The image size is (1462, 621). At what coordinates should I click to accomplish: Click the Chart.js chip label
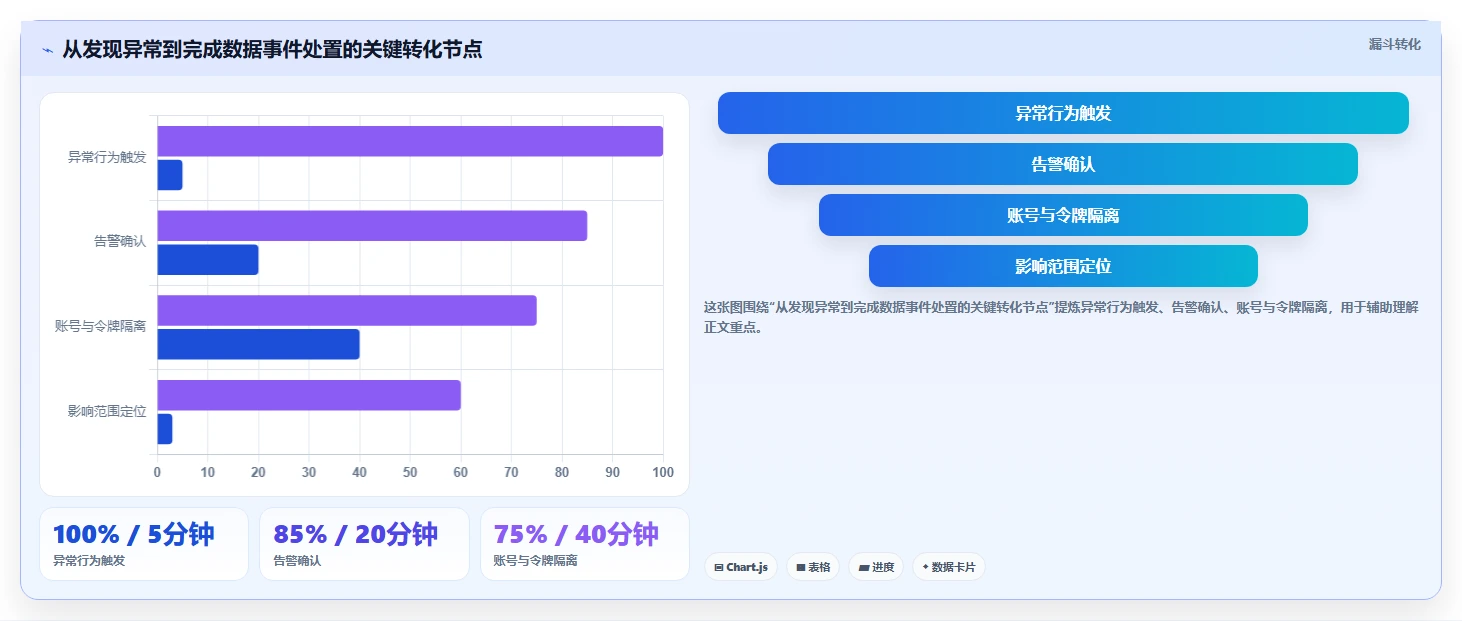coord(747,568)
